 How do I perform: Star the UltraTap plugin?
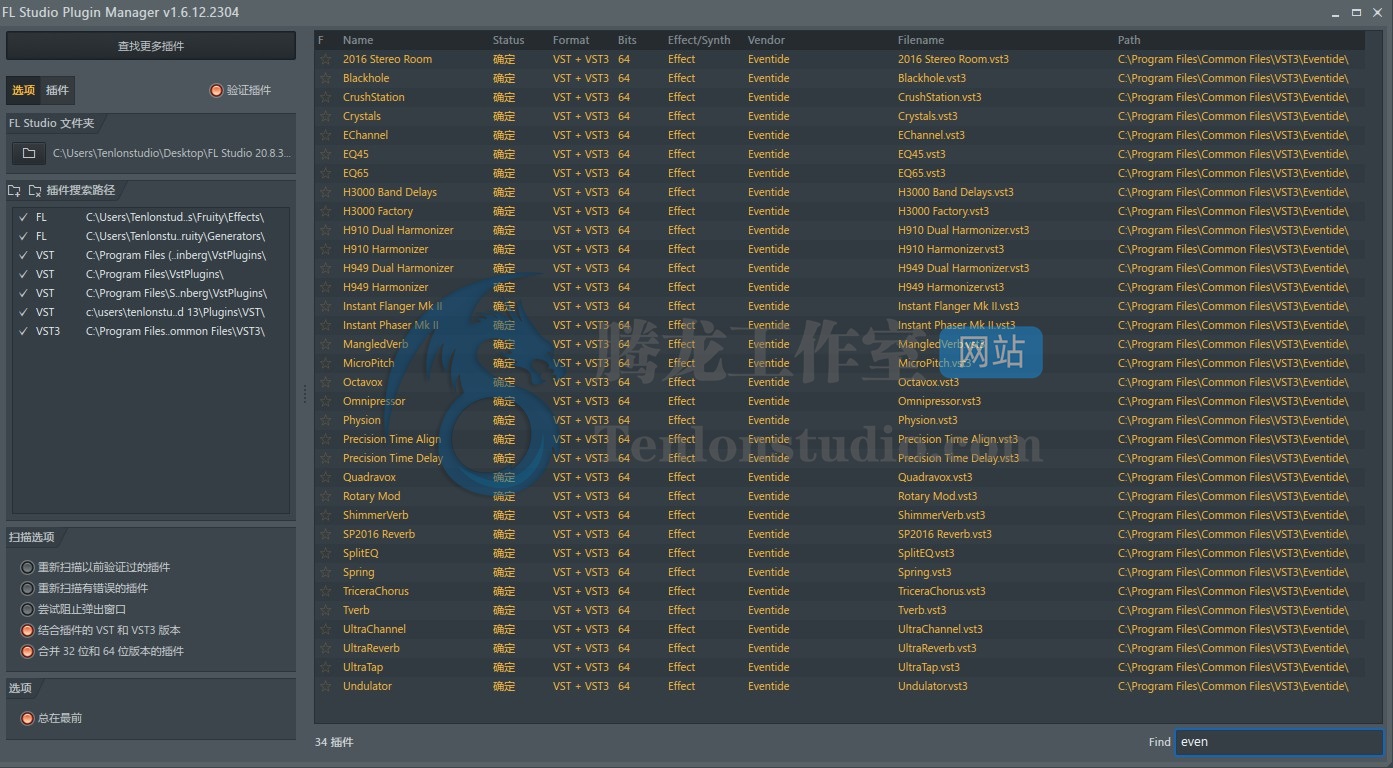pyautogui.click(x=325, y=667)
